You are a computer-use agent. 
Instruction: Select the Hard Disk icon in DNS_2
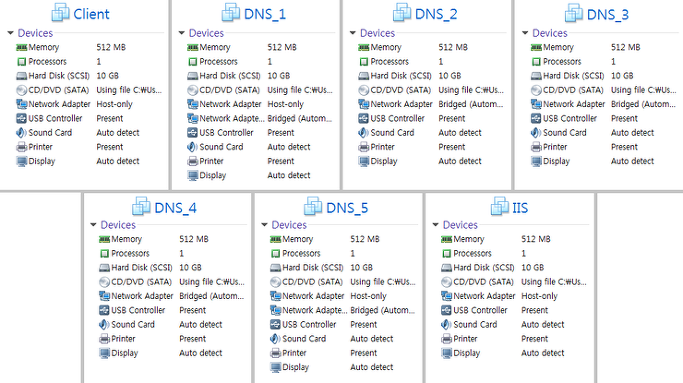tap(364, 76)
